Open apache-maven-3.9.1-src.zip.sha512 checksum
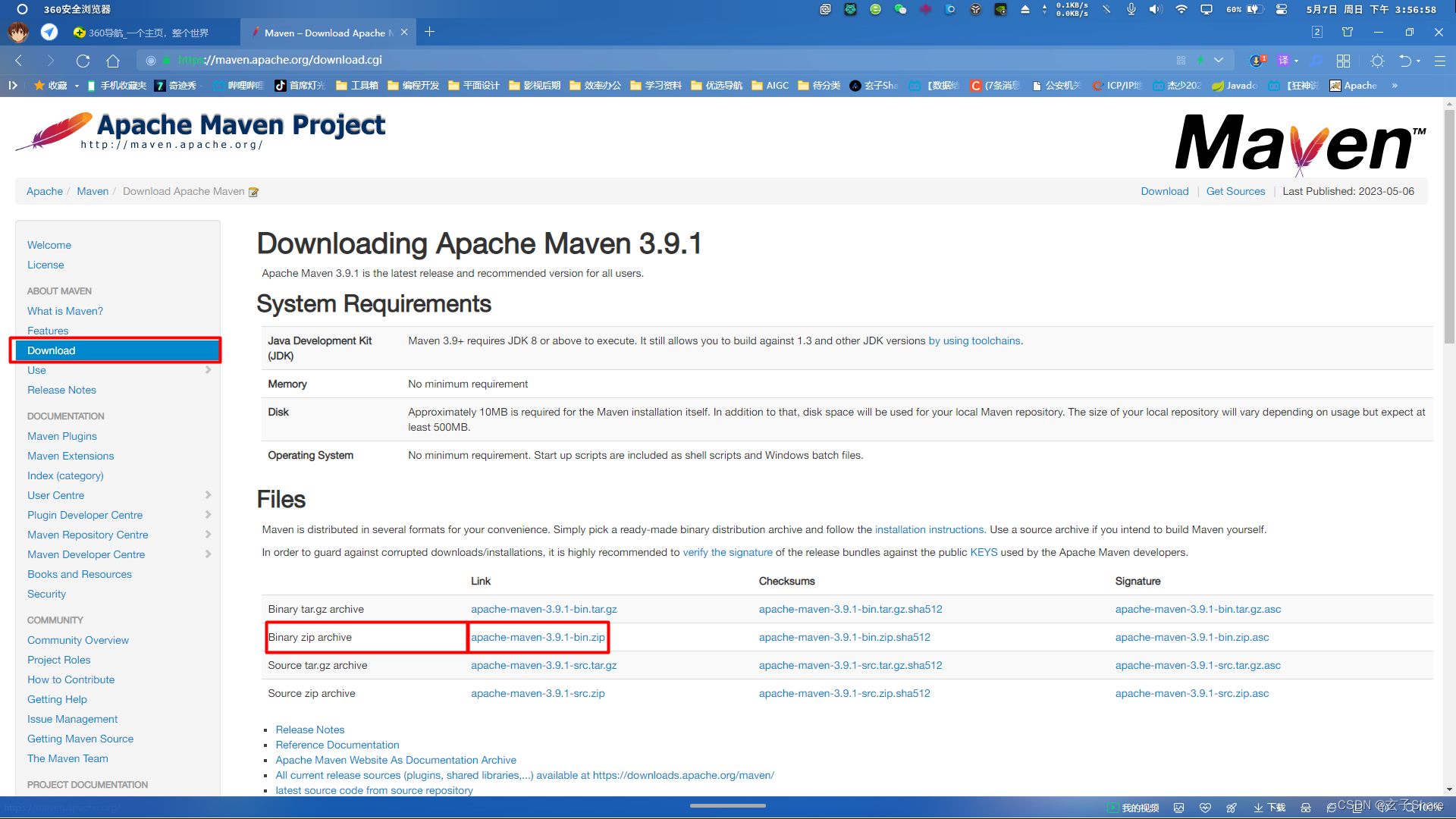Image resolution: width=1456 pixels, height=819 pixels. [x=844, y=693]
